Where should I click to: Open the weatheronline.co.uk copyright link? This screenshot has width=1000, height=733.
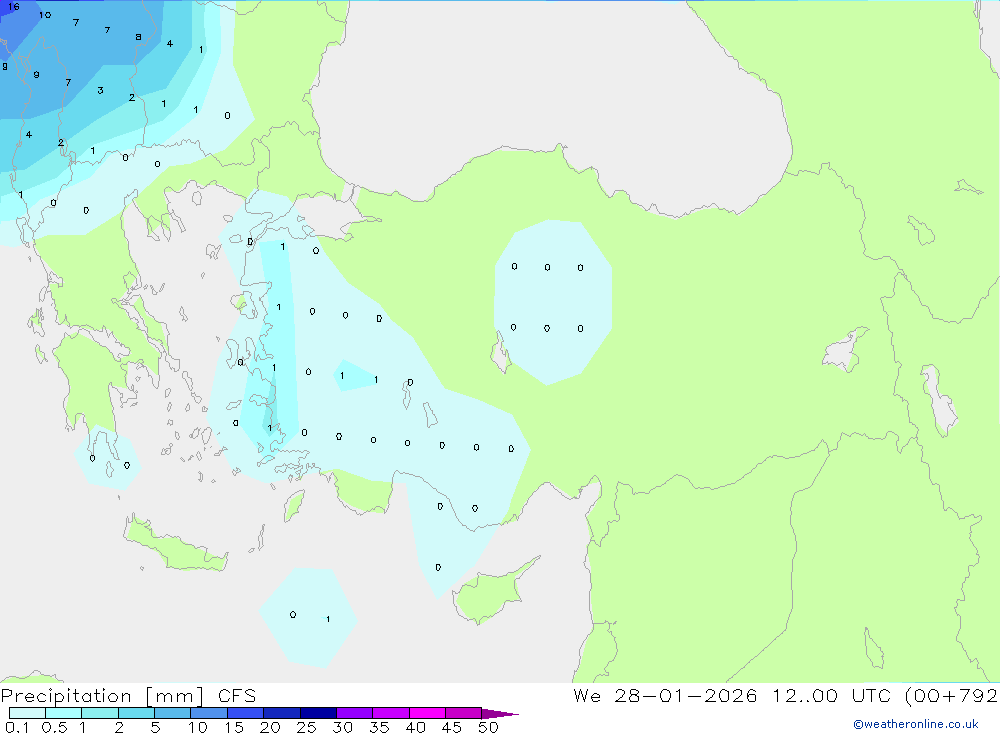click(x=915, y=724)
